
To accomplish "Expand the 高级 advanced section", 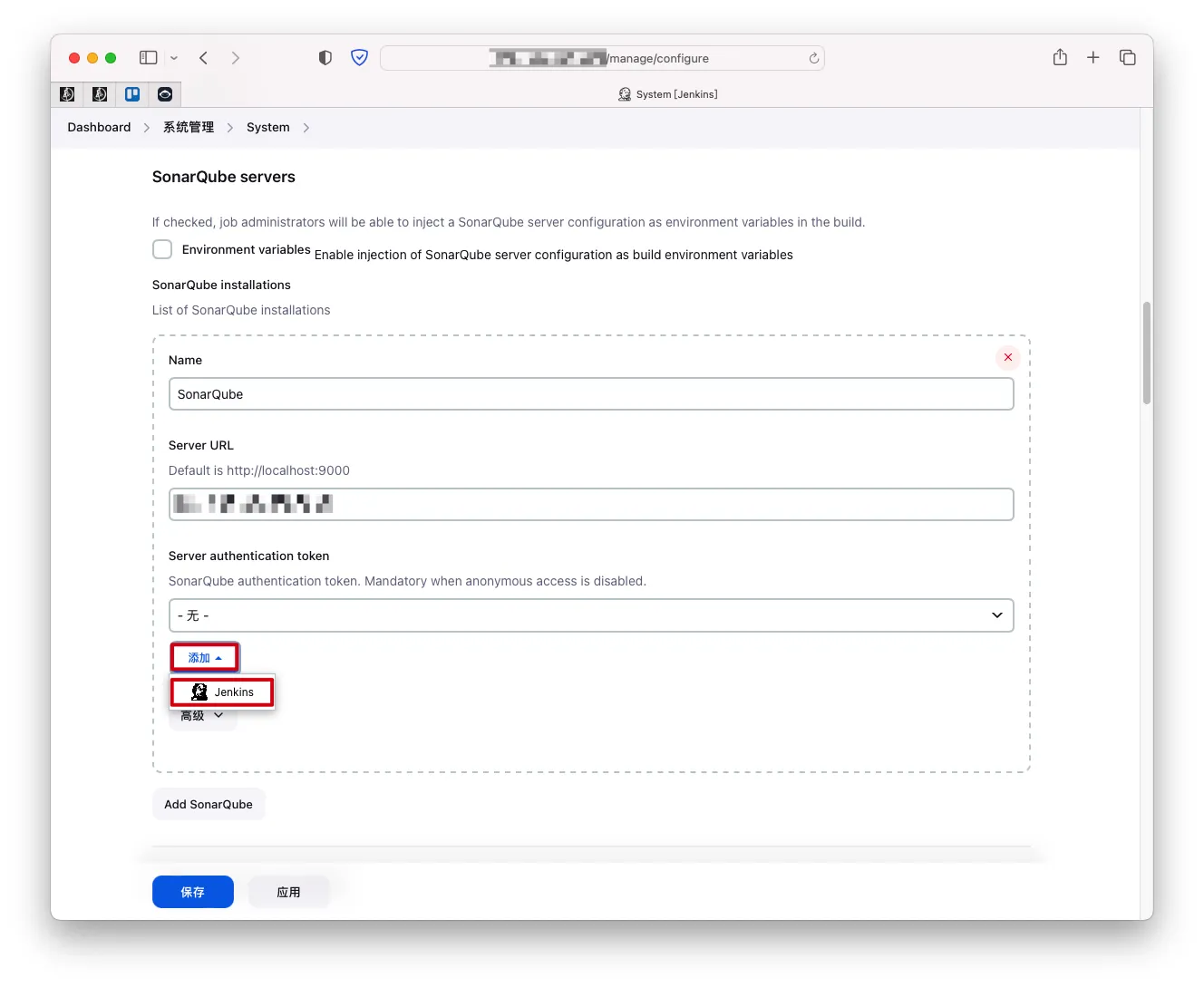I will [x=203, y=716].
